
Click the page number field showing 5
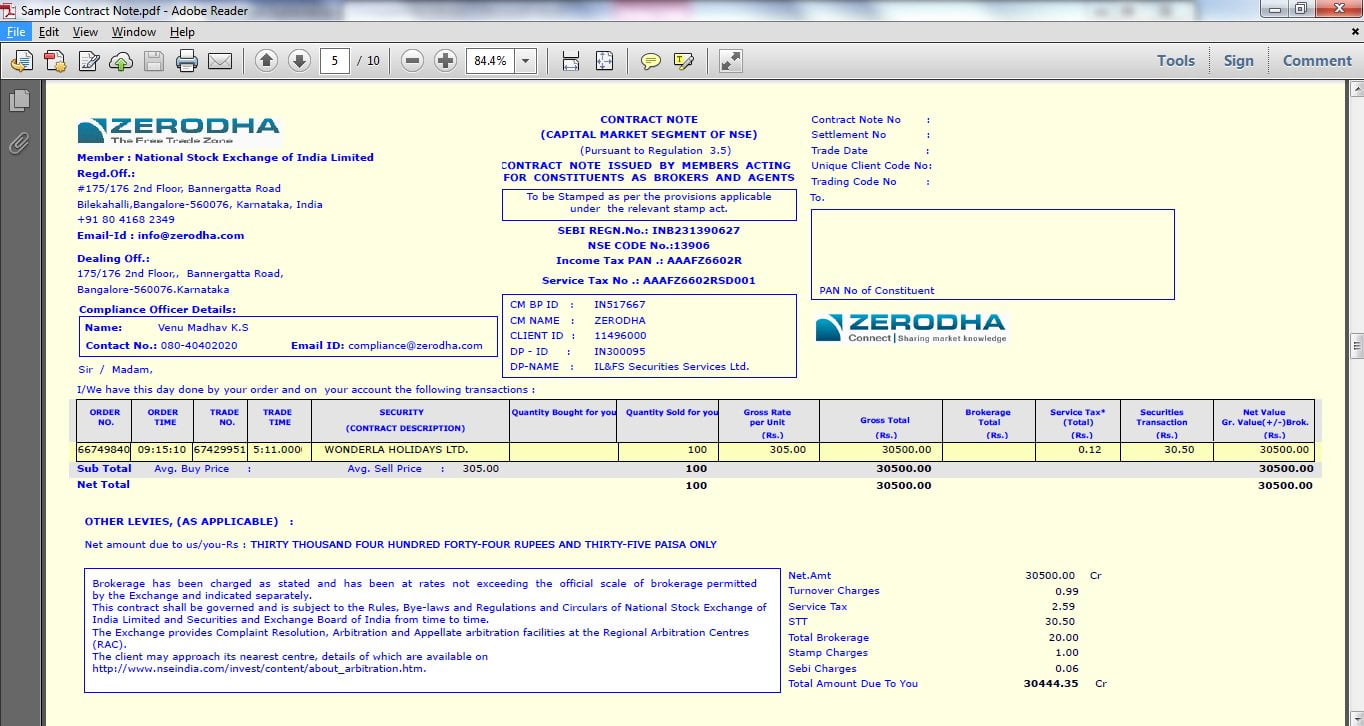pos(335,61)
